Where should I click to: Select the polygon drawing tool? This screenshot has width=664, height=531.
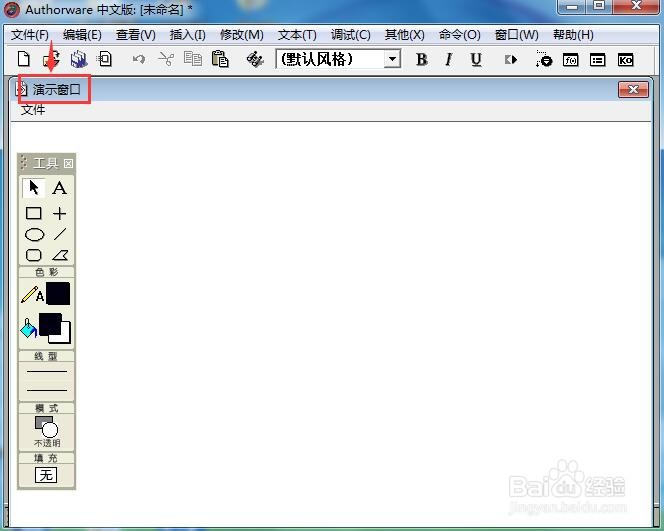[x=60, y=255]
